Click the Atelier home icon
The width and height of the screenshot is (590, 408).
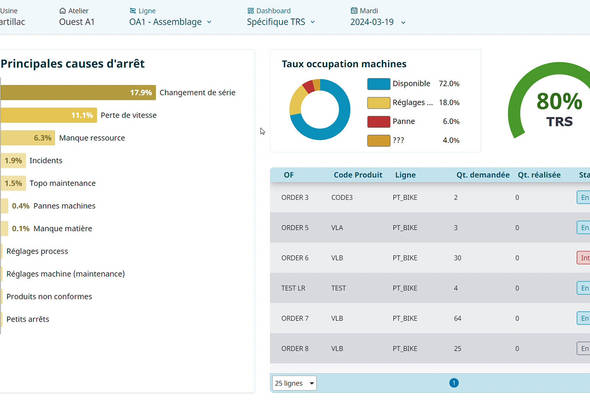62,11
